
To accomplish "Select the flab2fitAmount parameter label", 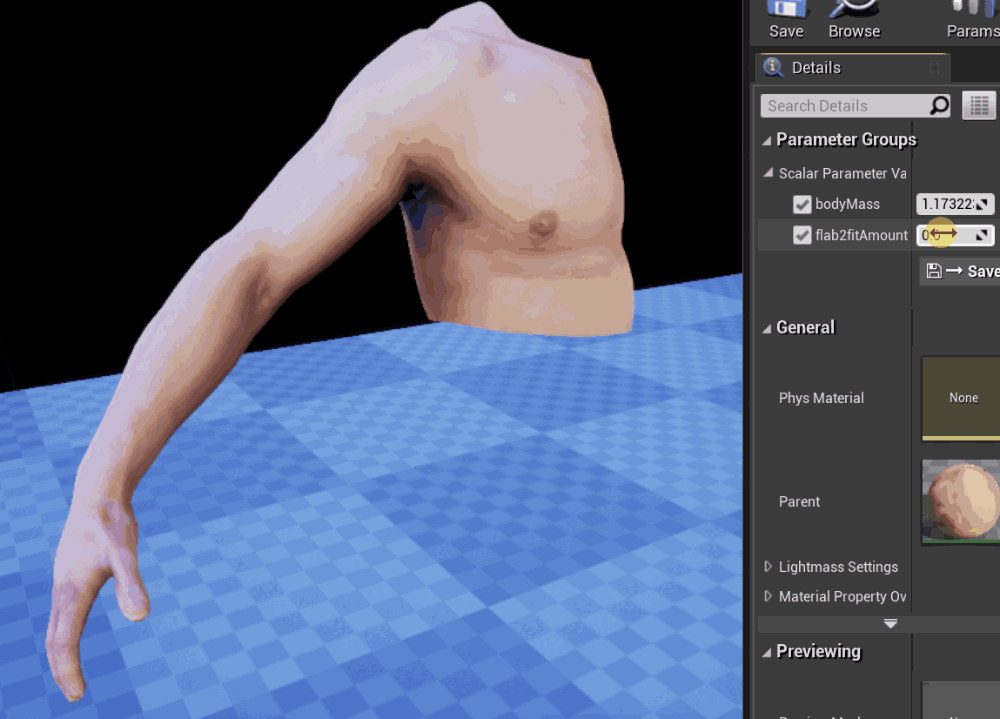I will (862, 235).
